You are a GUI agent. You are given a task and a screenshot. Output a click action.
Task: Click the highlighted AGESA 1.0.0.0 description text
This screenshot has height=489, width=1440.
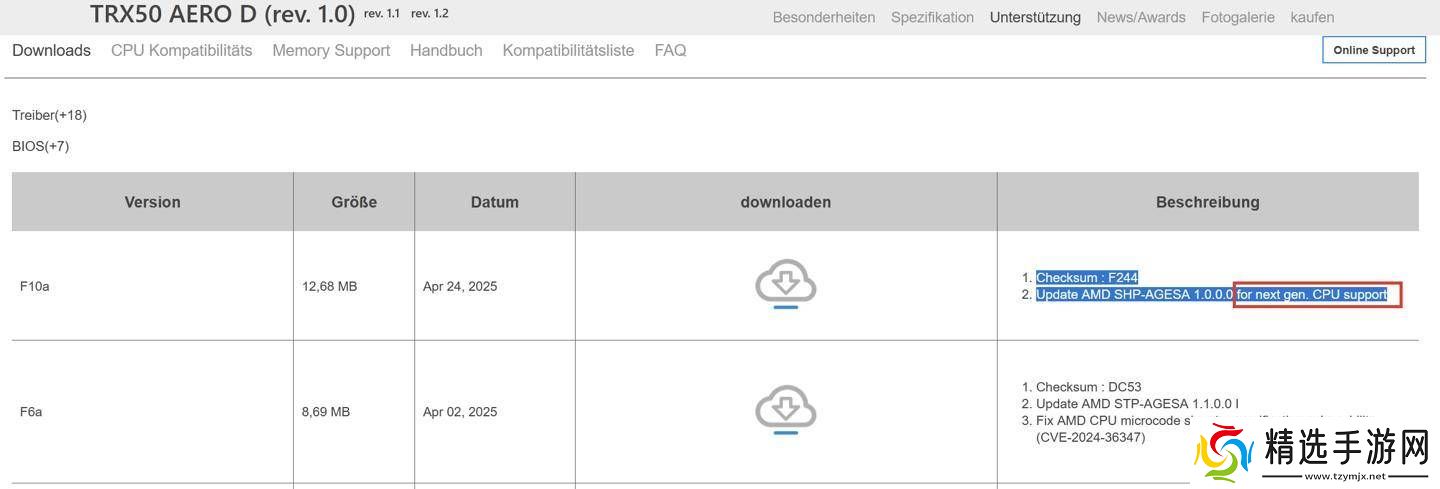coord(1134,295)
